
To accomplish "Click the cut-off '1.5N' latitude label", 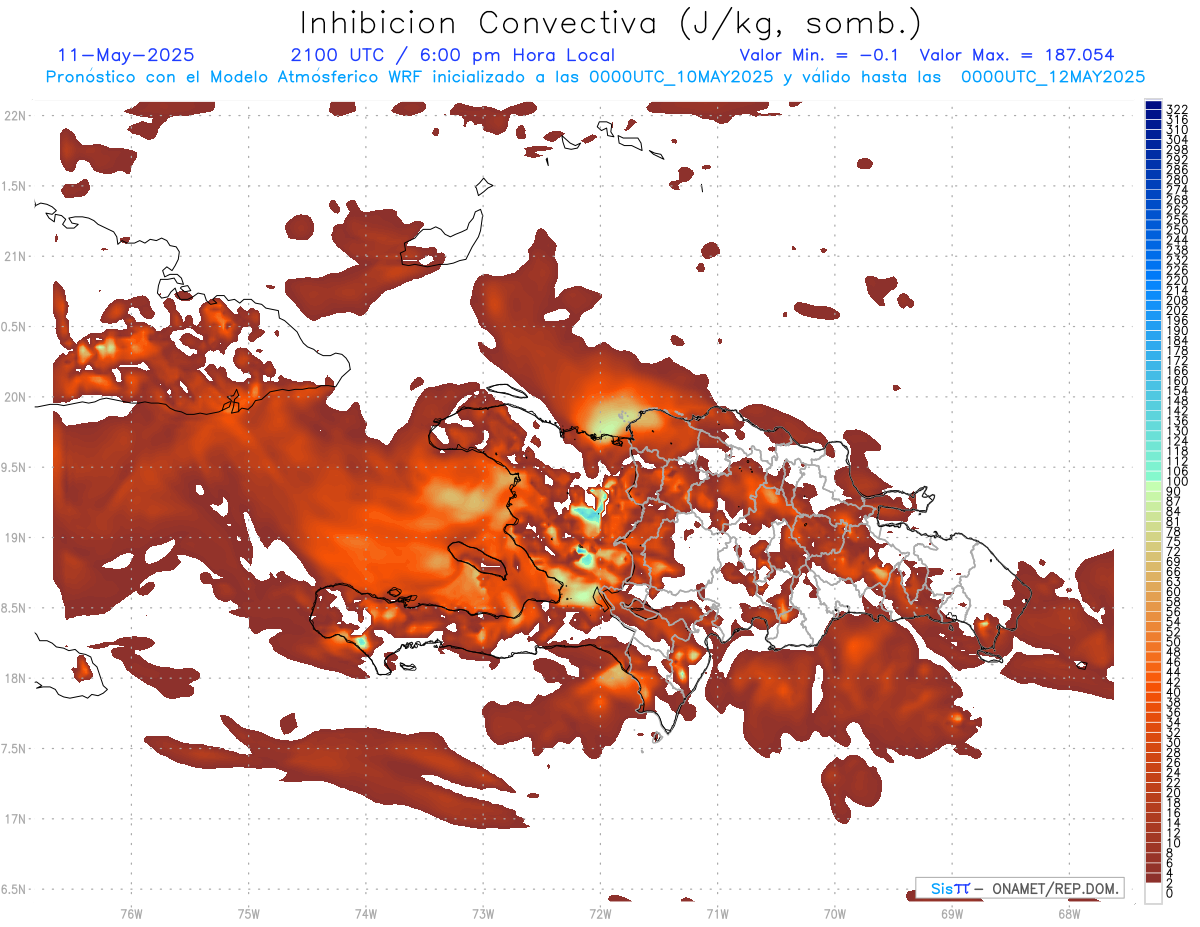I will coord(14,186).
